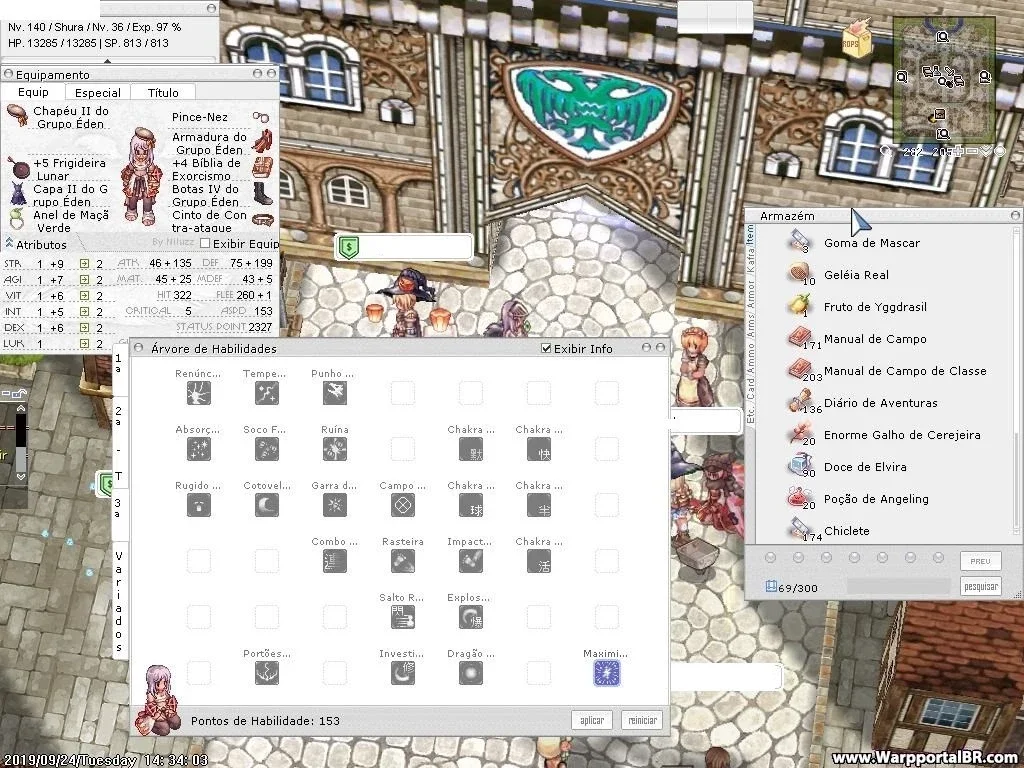Select the Manual de Campo item icon
The image size is (1024, 768).
point(799,338)
